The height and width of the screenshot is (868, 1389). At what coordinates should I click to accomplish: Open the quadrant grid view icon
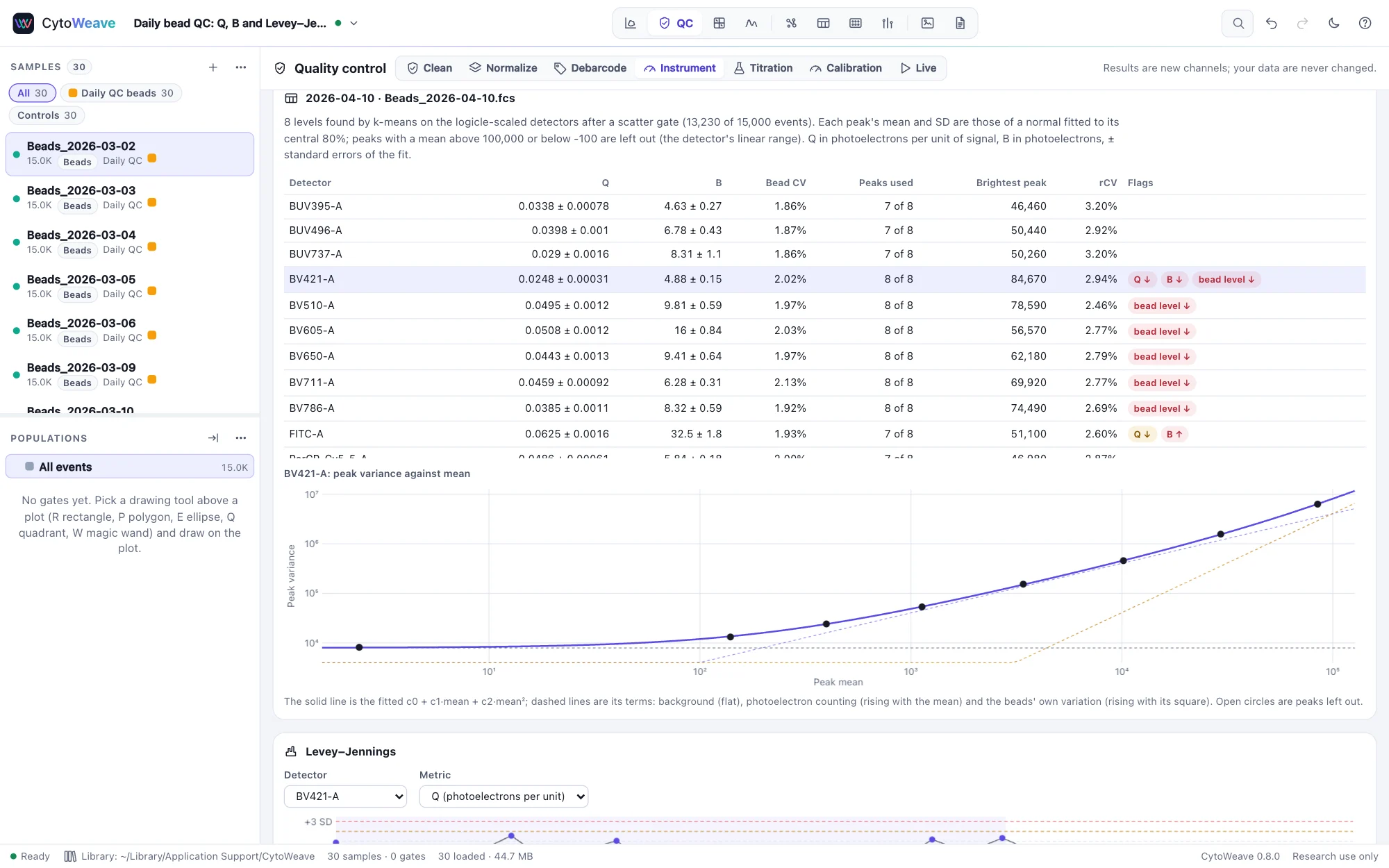click(x=720, y=23)
